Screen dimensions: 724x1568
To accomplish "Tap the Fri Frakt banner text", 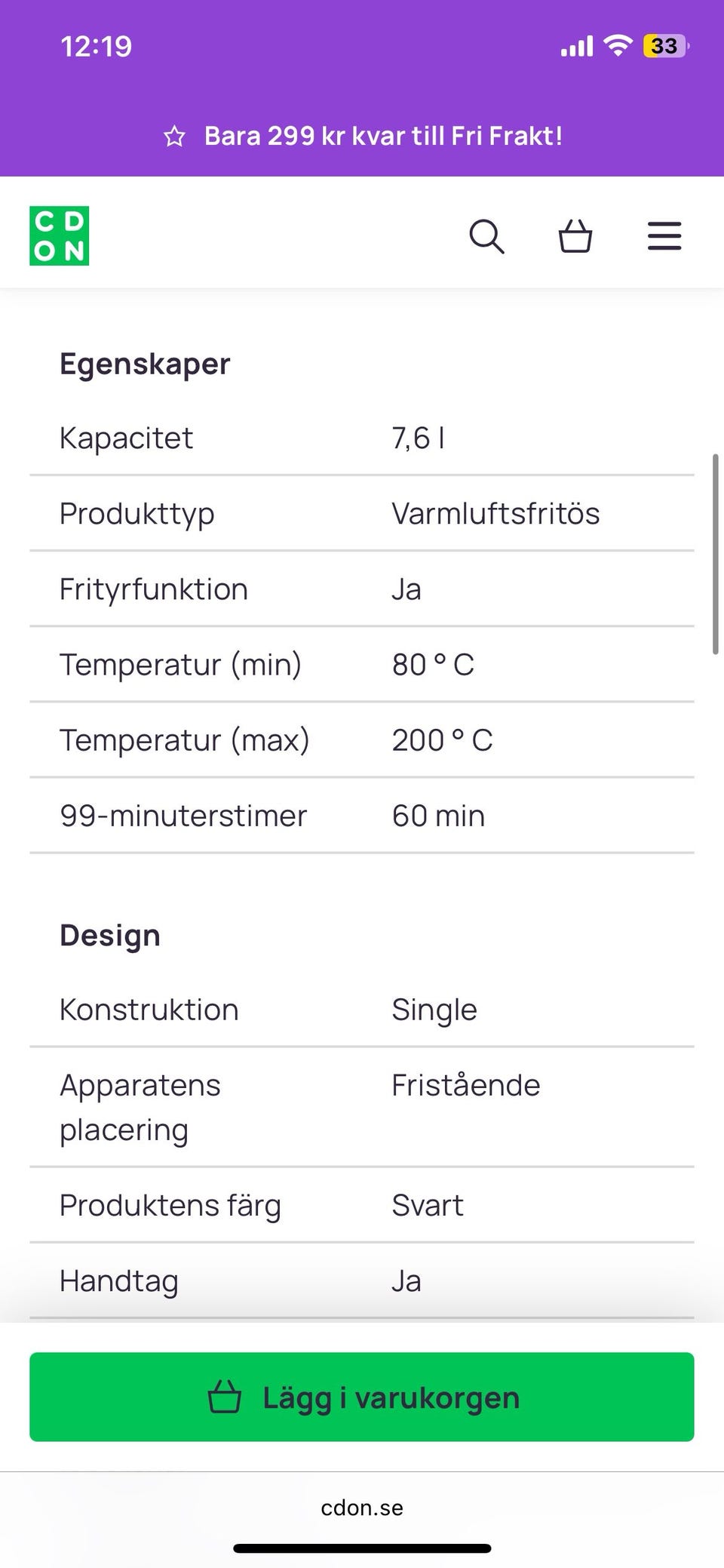I will click(x=383, y=136).
